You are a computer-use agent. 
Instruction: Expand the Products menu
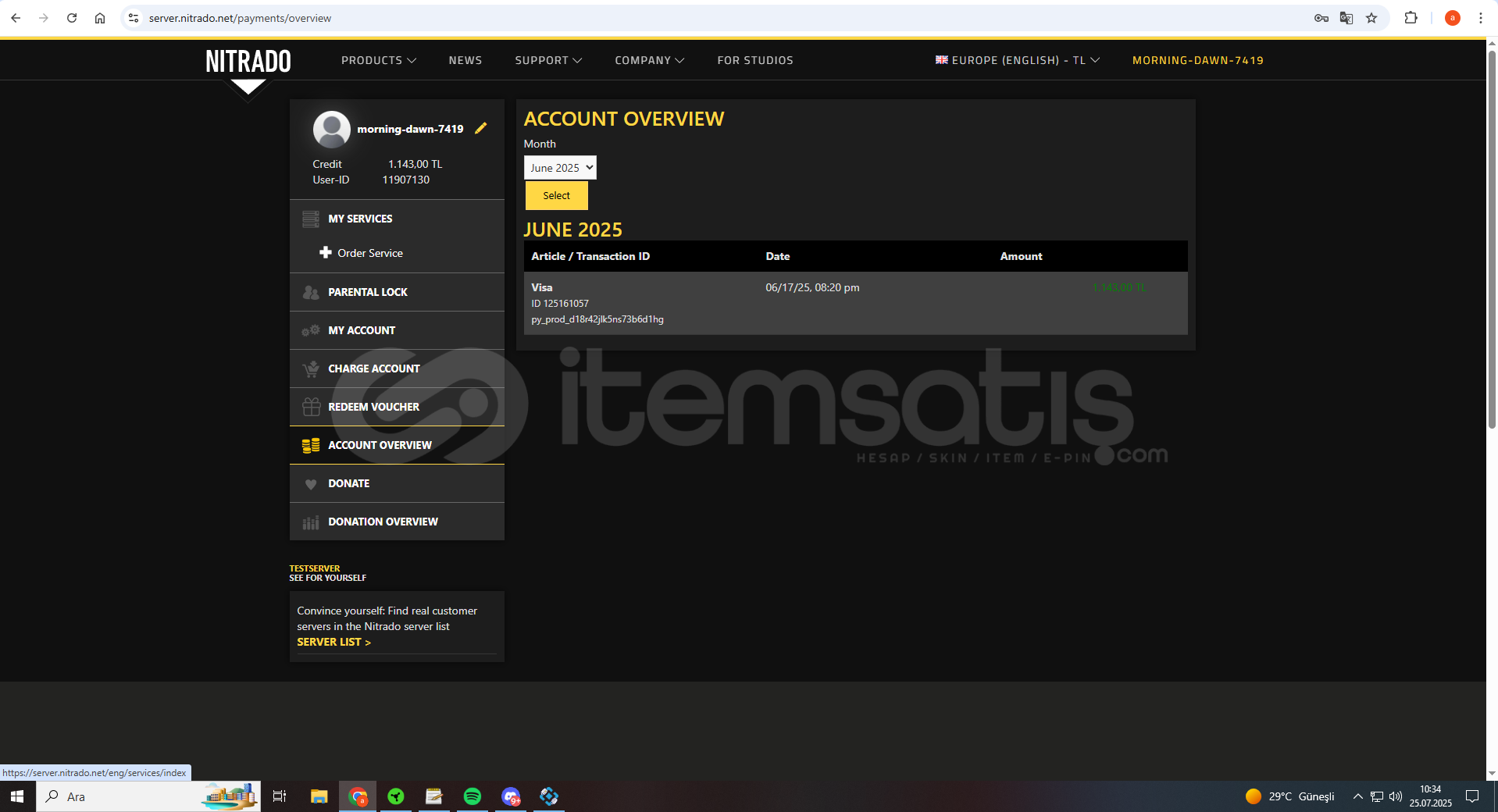point(379,60)
